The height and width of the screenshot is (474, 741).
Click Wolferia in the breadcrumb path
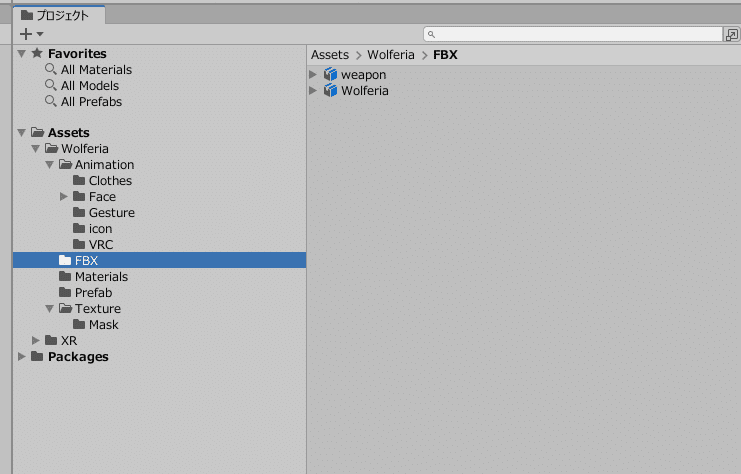click(x=391, y=55)
